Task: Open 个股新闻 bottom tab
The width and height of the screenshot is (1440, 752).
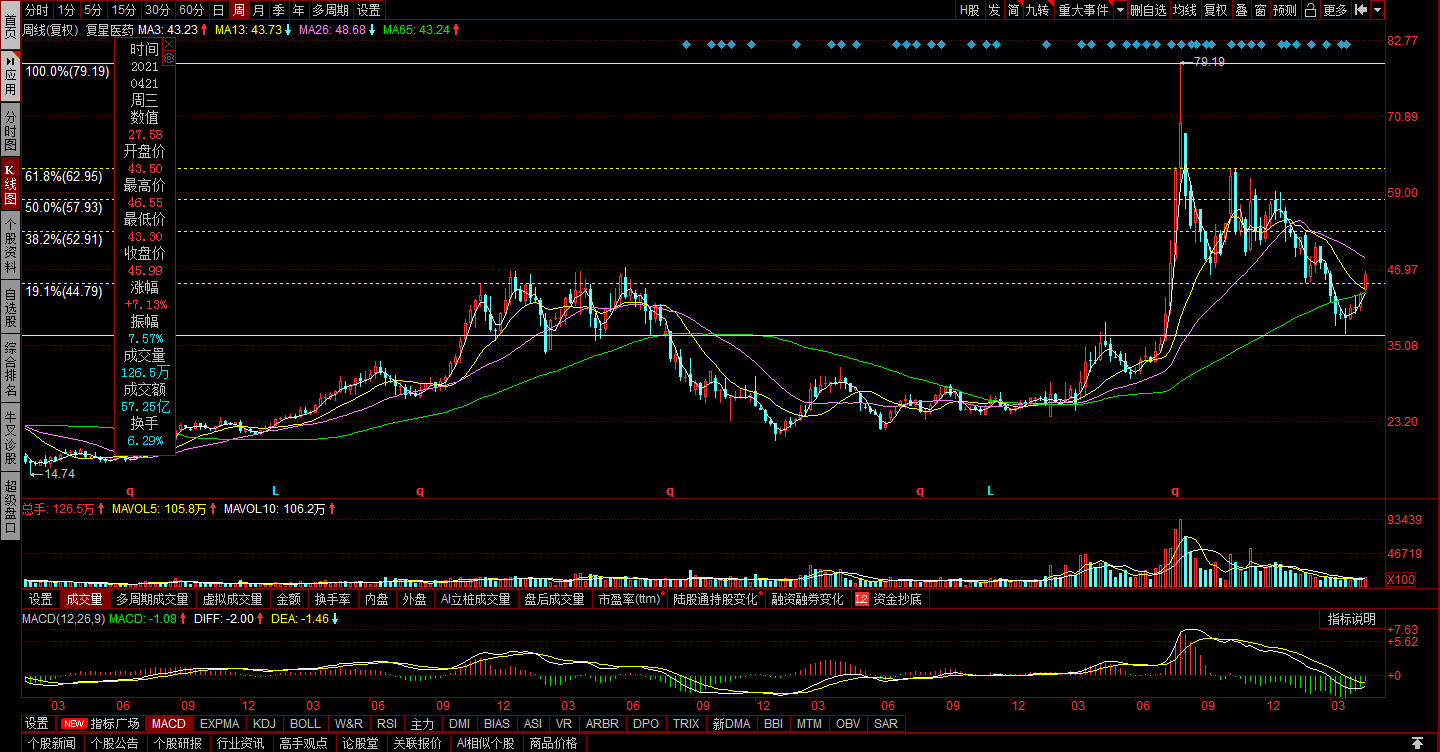Action: tap(51, 743)
